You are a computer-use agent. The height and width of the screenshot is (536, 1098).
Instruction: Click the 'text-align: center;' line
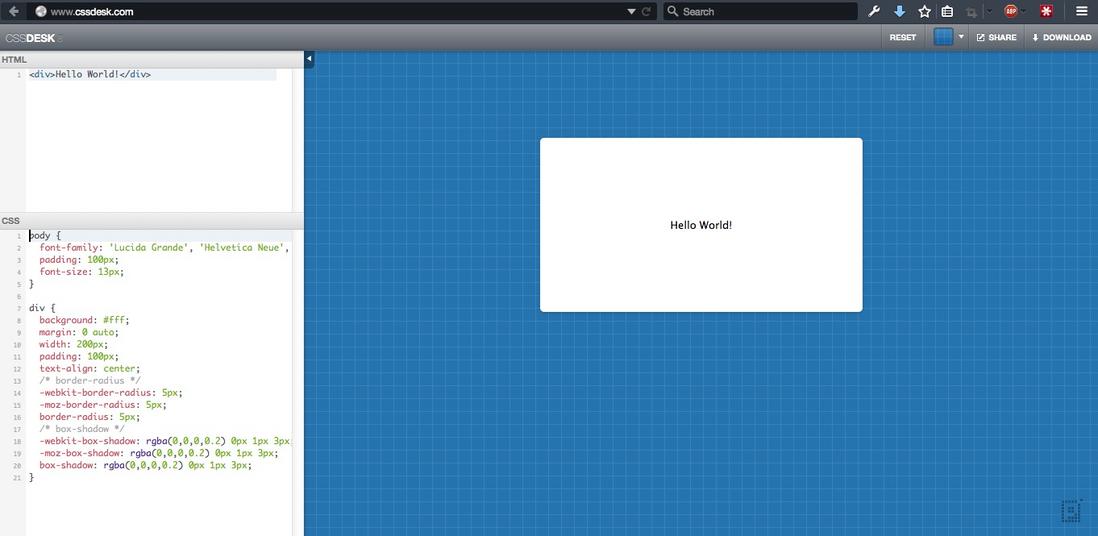tap(90, 369)
